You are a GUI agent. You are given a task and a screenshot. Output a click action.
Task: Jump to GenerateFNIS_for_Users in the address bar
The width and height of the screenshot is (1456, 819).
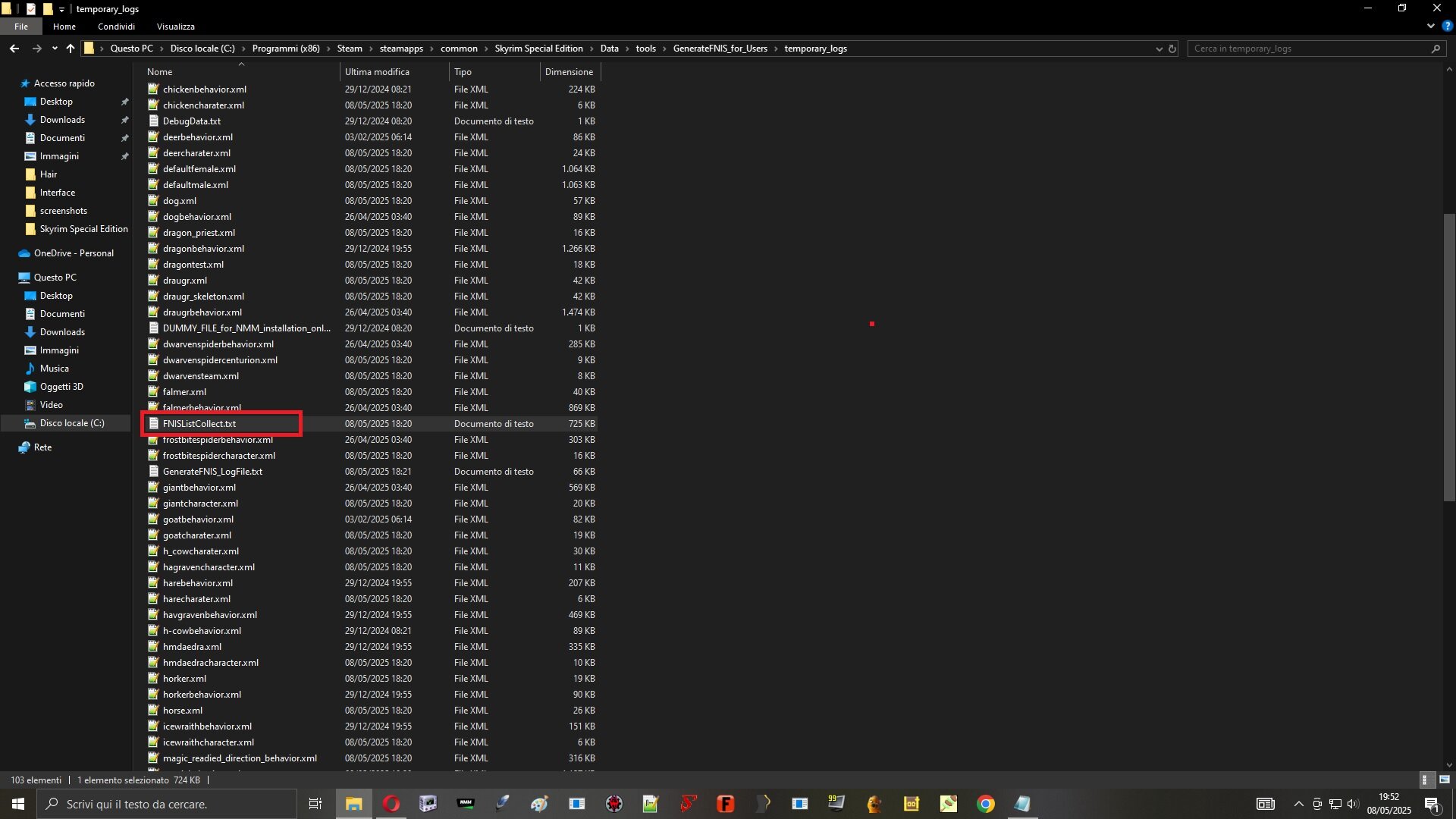pos(720,49)
